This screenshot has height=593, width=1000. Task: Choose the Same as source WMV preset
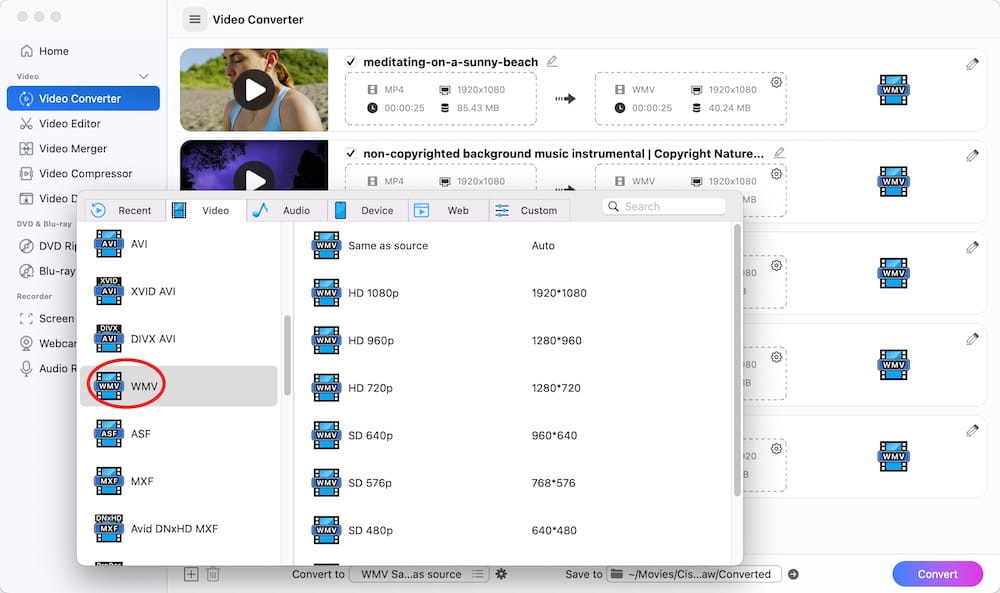[513, 245]
